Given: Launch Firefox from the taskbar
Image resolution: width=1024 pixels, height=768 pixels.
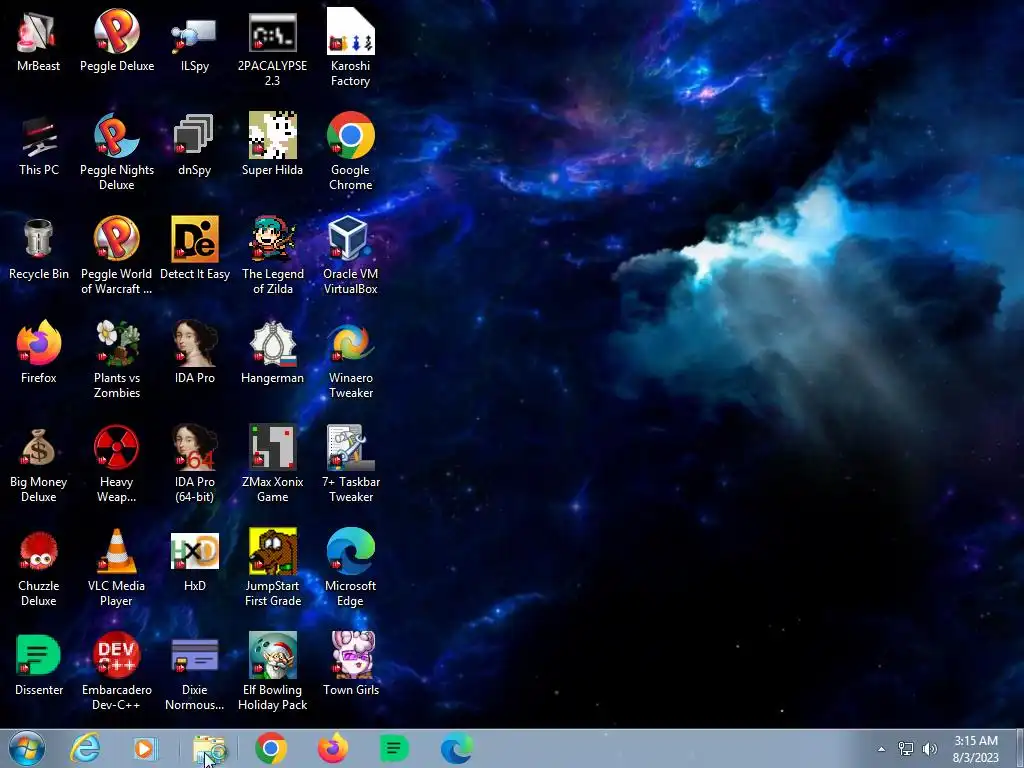Looking at the screenshot, I should click(x=332, y=748).
